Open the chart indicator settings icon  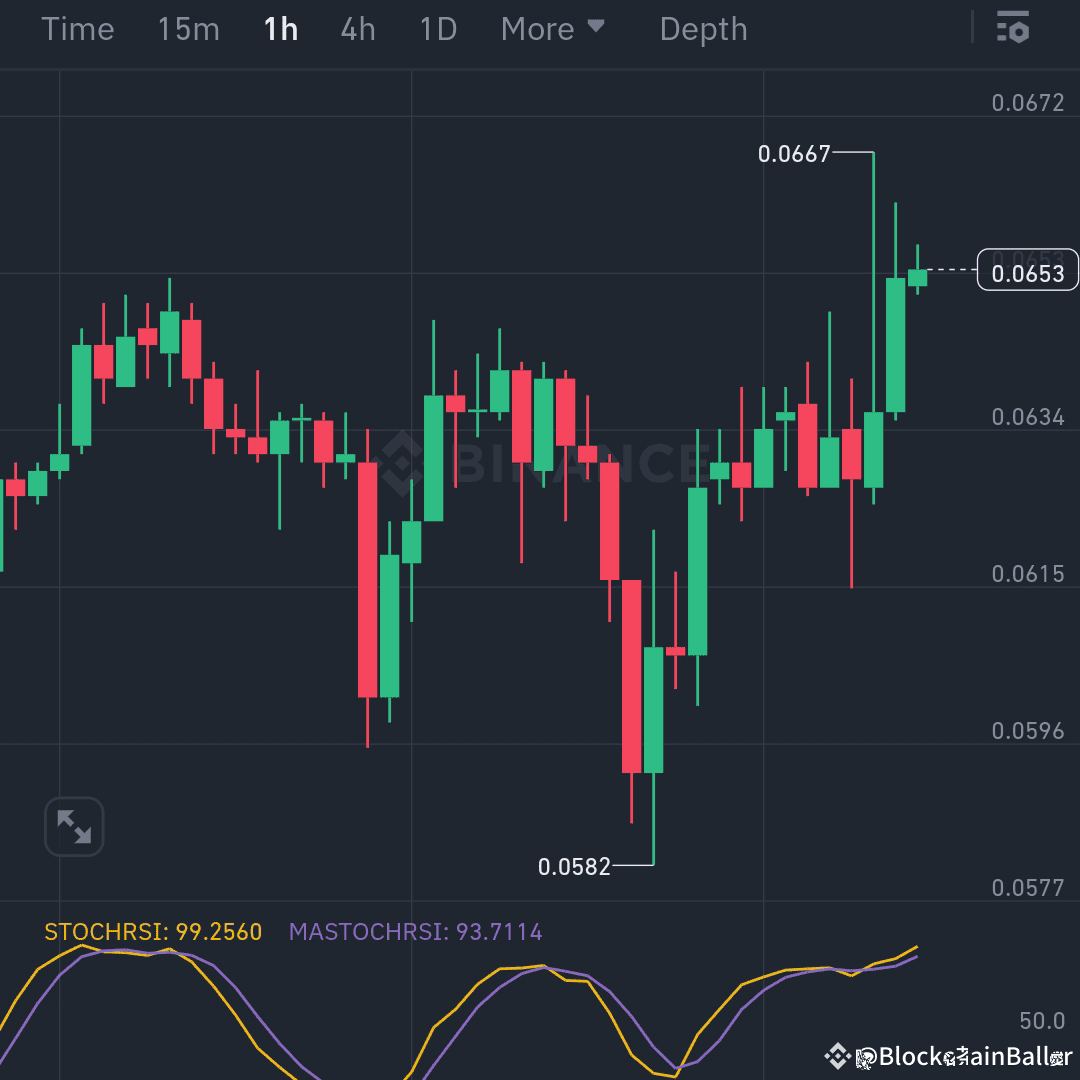(x=1013, y=28)
